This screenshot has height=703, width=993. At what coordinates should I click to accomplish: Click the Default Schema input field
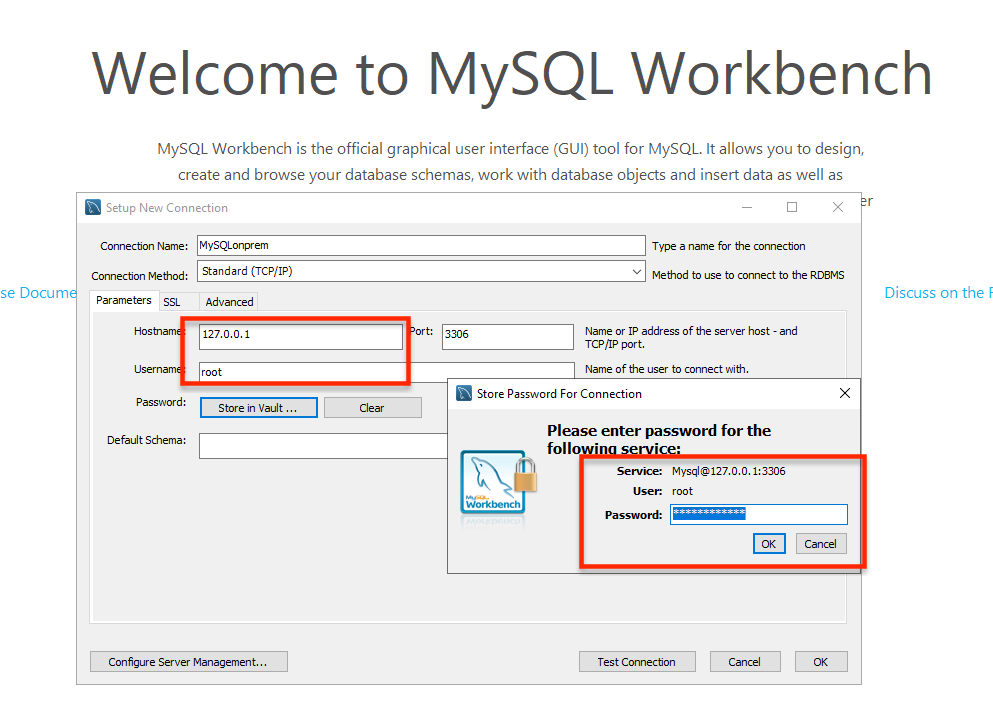(324, 446)
